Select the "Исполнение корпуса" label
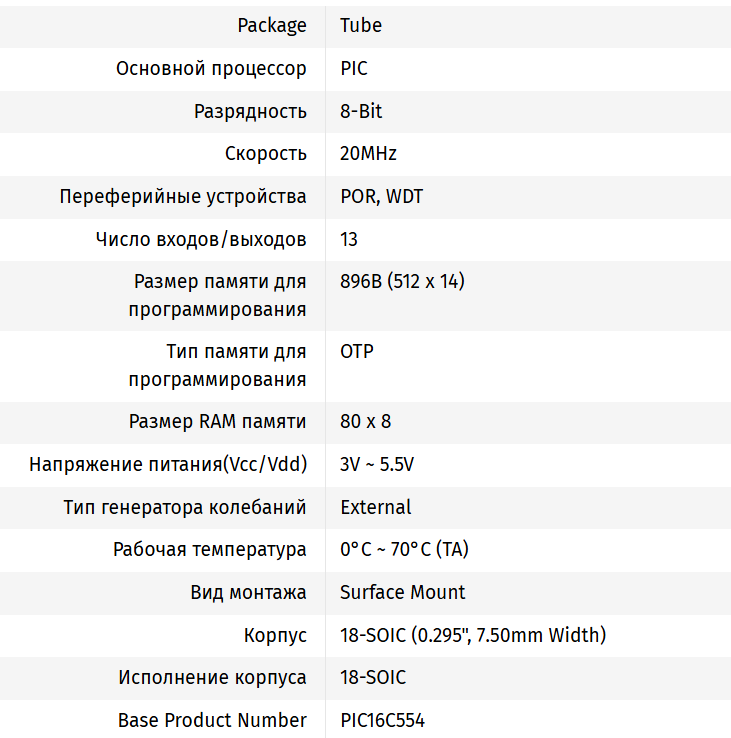731x738 pixels. pos(212,677)
